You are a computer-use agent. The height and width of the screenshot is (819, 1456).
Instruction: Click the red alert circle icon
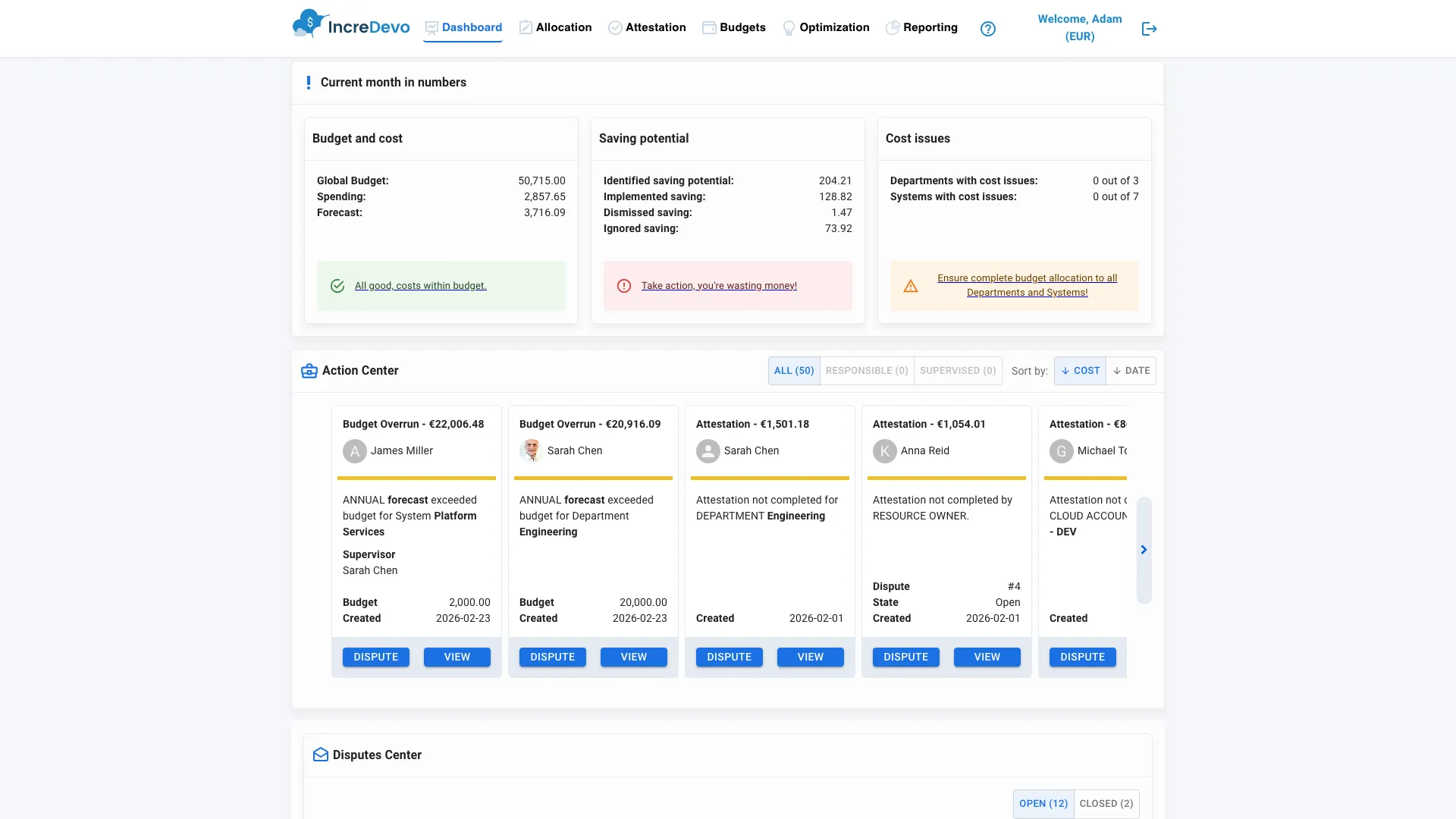(x=623, y=286)
